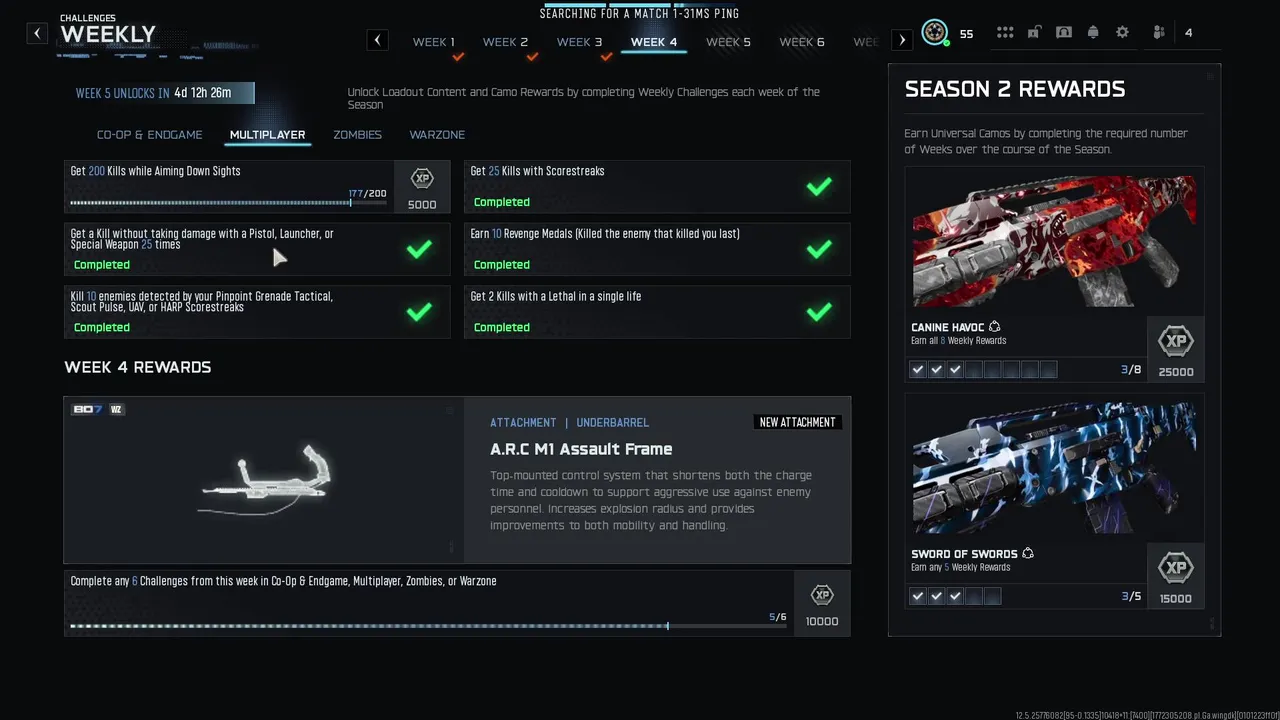Click player level 55 number
The image size is (1280, 720).
click(966, 34)
